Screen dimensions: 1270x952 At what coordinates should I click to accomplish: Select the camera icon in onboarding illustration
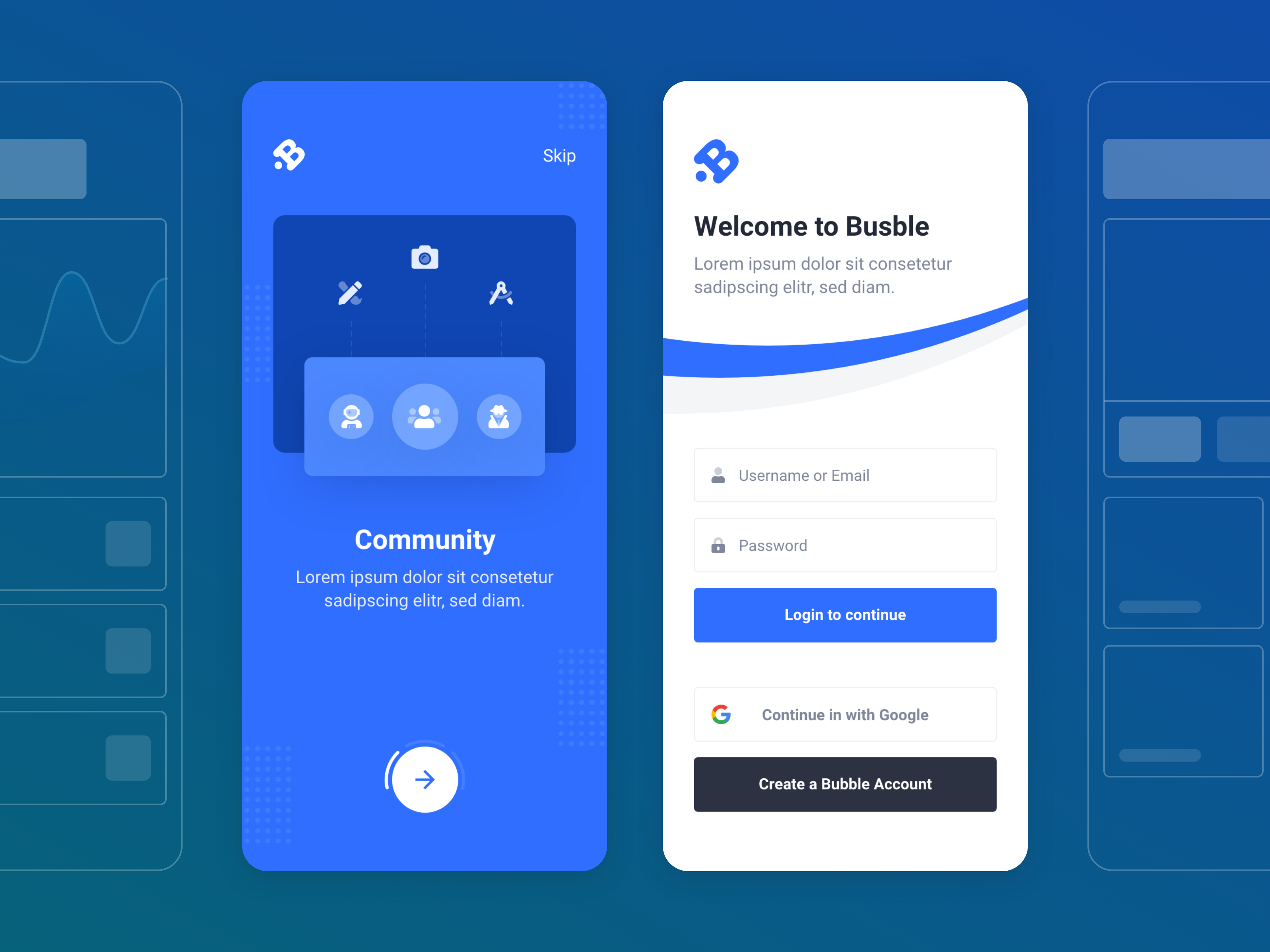424,258
